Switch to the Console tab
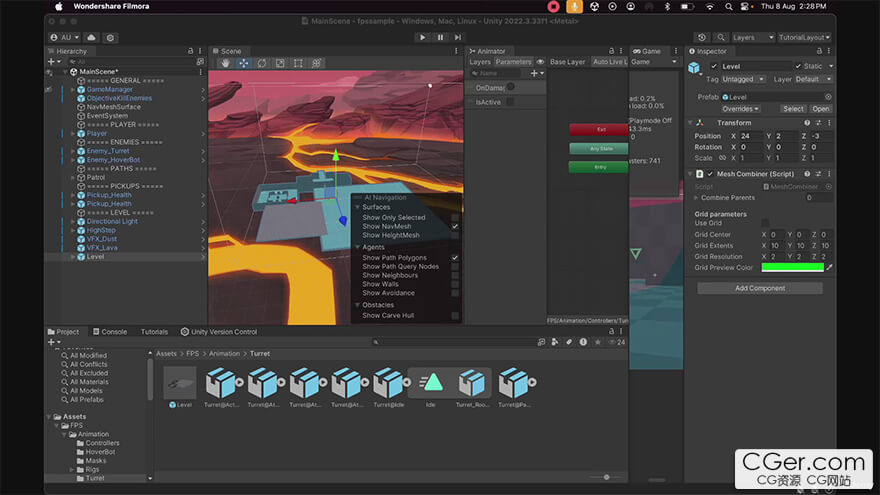Viewport: 880px width, 495px height. pos(109,332)
